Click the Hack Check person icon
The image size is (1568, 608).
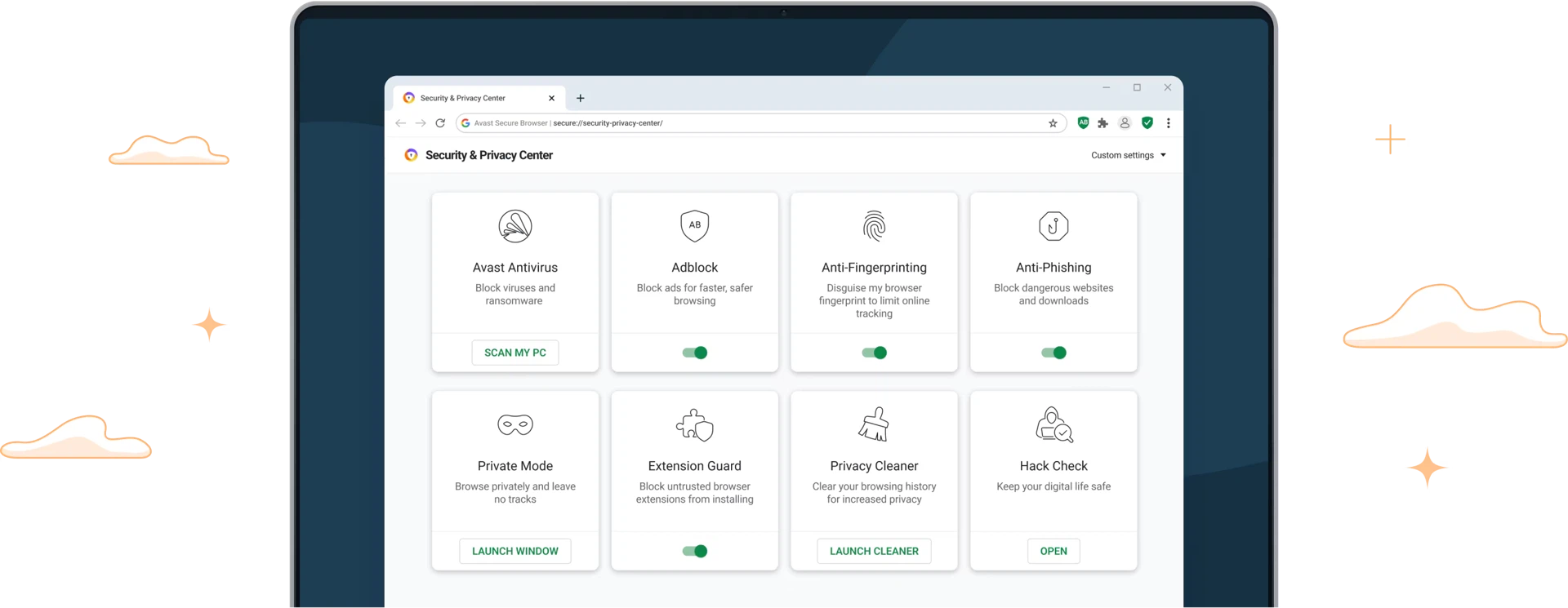1053,424
